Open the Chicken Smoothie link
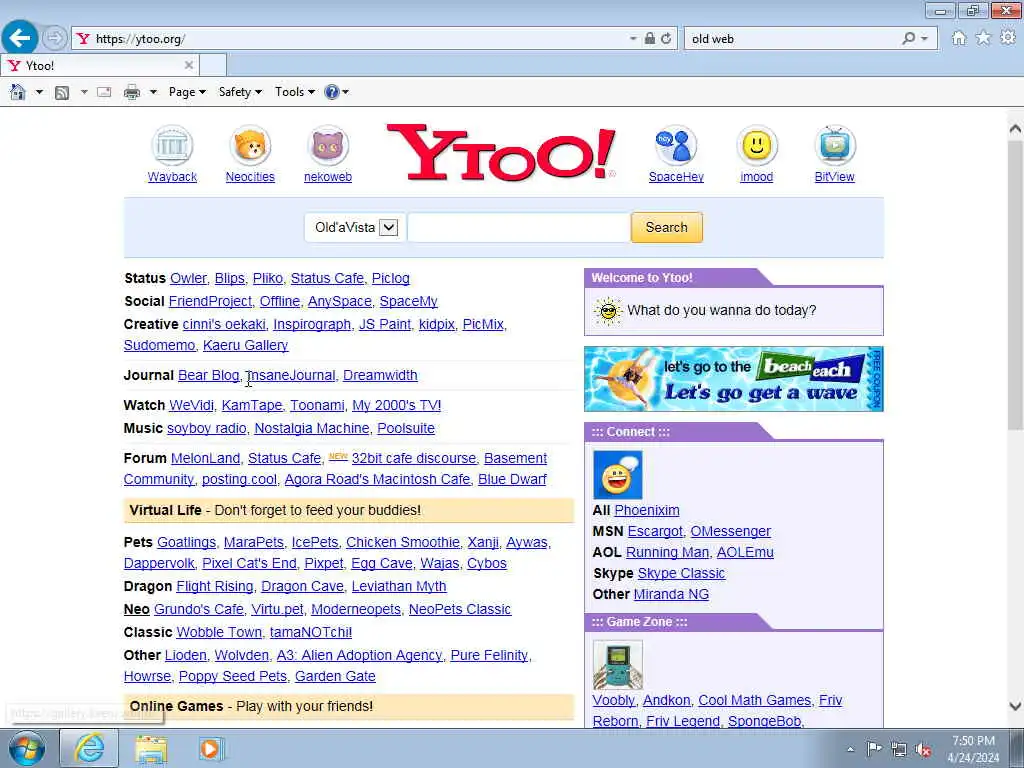 click(x=403, y=542)
